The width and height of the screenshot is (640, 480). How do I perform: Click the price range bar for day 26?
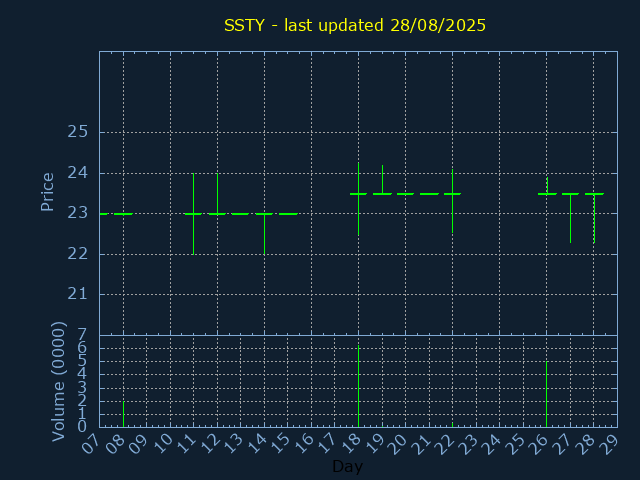tap(547, 185)
